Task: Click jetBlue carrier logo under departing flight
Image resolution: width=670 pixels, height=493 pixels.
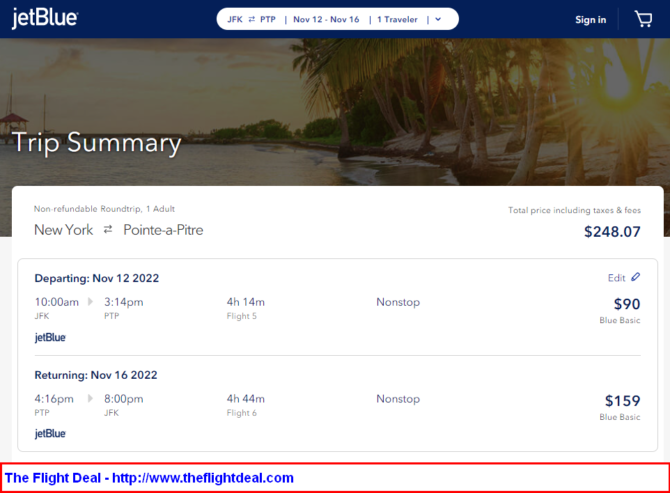Action: coord(50,337)
